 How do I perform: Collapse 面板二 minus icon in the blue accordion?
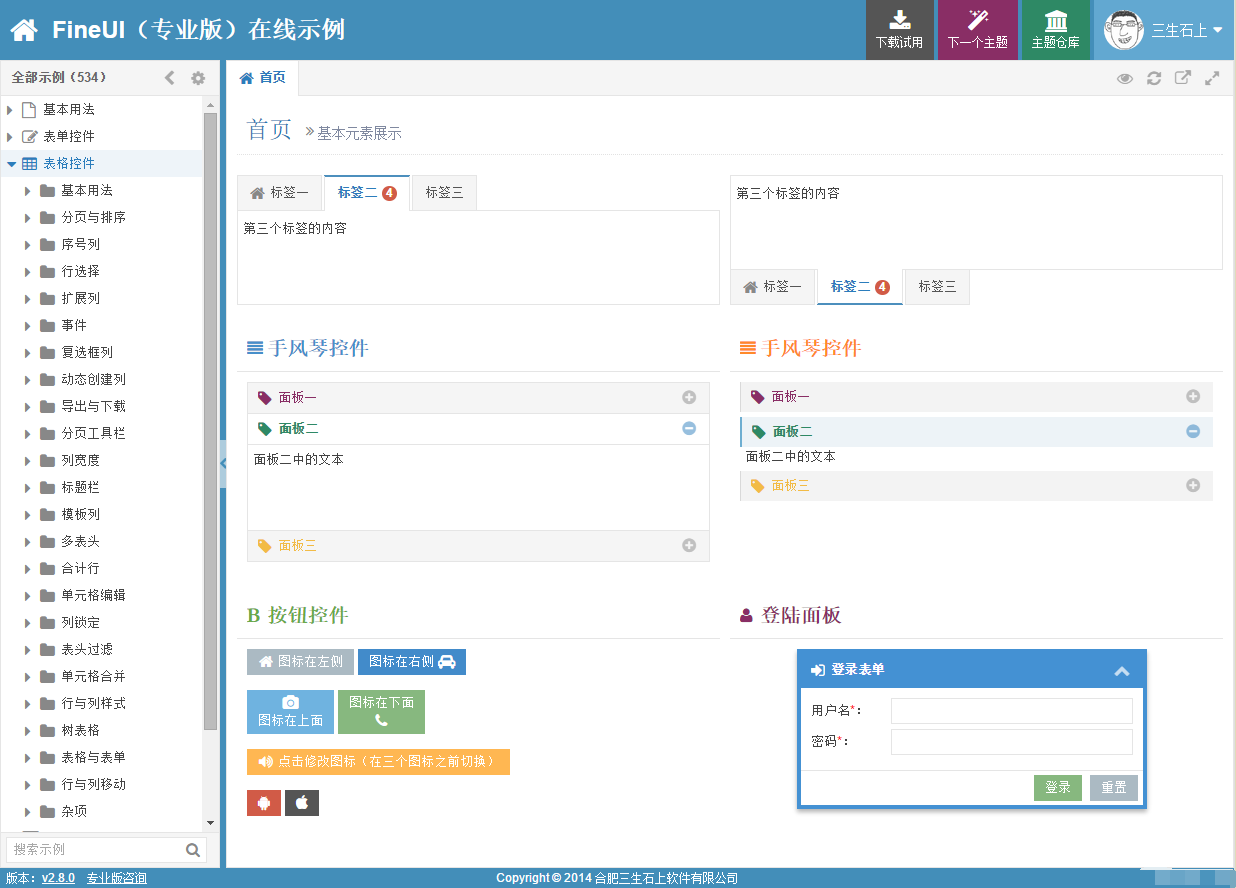coord(689,428)
